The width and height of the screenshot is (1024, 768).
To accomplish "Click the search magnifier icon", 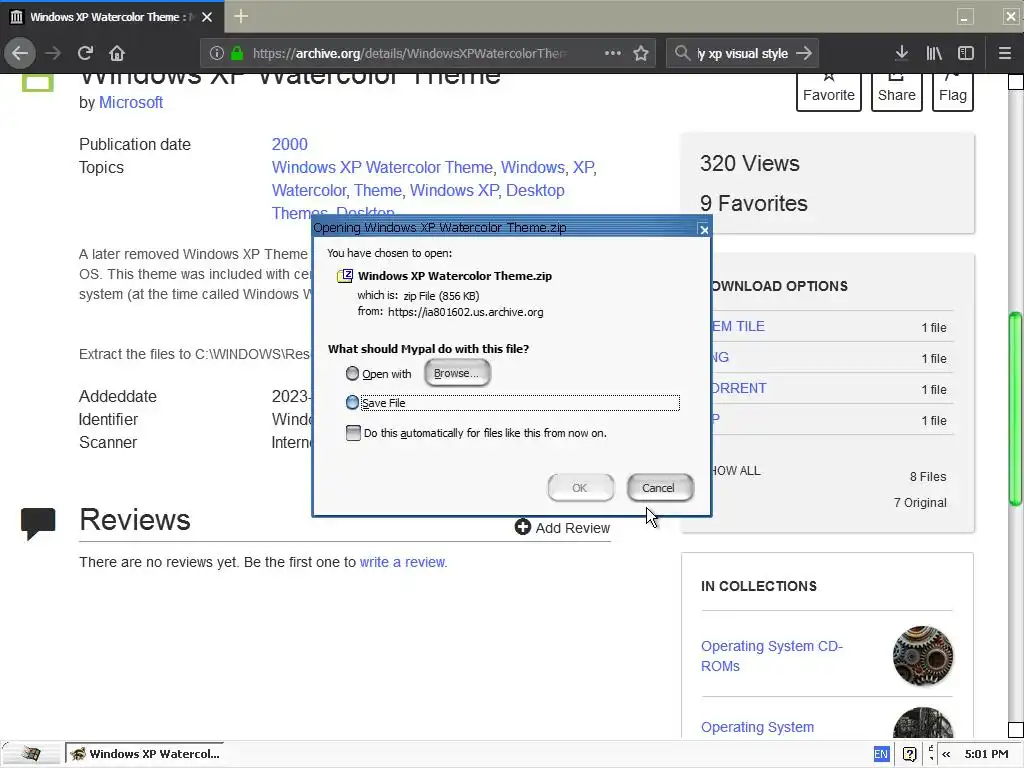I will 682,54.
